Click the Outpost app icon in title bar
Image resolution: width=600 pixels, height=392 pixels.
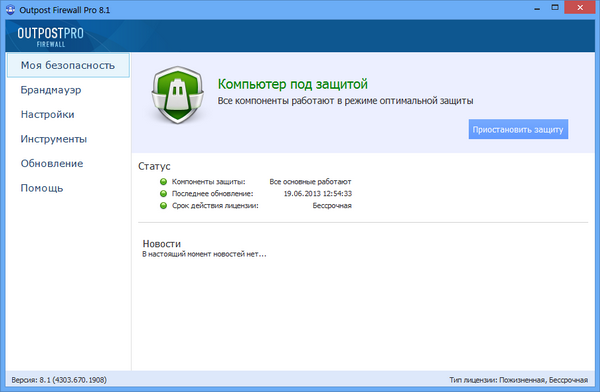pos(11,9)
